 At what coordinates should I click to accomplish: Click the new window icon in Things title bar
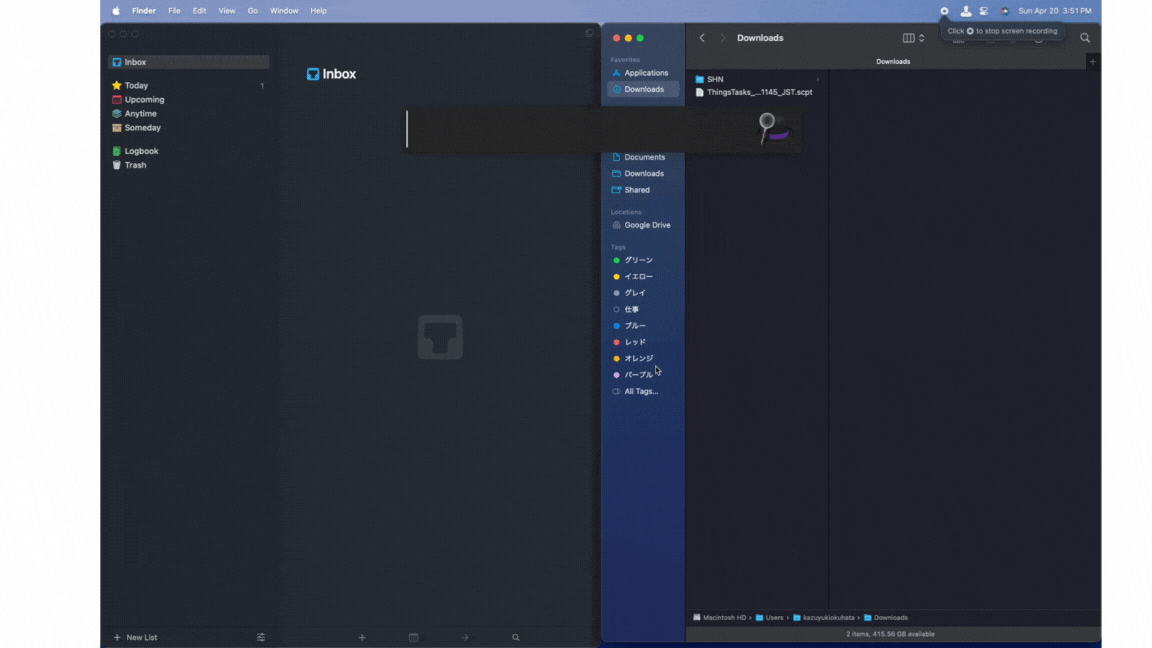point(589,33)
